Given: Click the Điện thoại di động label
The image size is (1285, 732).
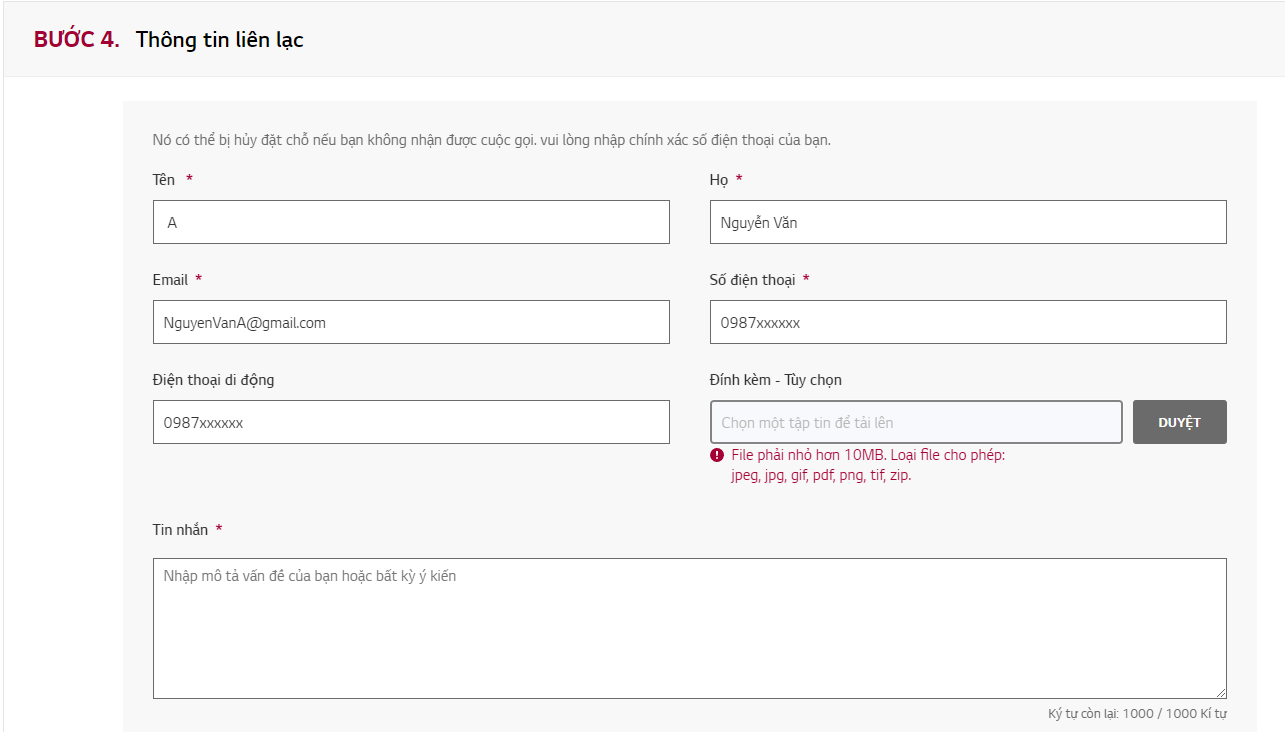Looking at the screenshot, I should pos(213,380).
